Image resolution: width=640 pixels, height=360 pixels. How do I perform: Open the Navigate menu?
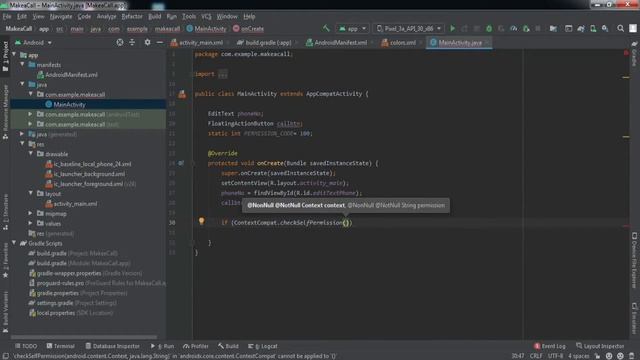[61, 16]
